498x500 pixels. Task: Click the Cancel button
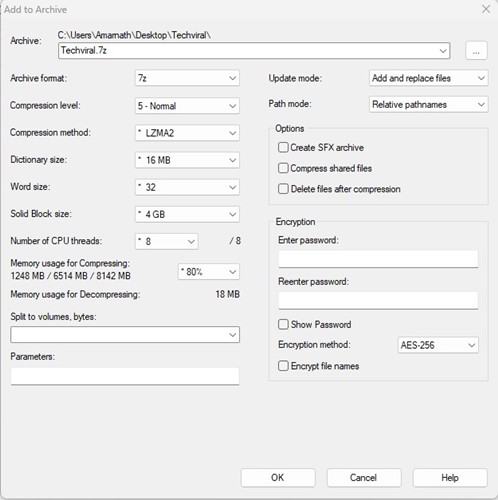tap(364, 478)
